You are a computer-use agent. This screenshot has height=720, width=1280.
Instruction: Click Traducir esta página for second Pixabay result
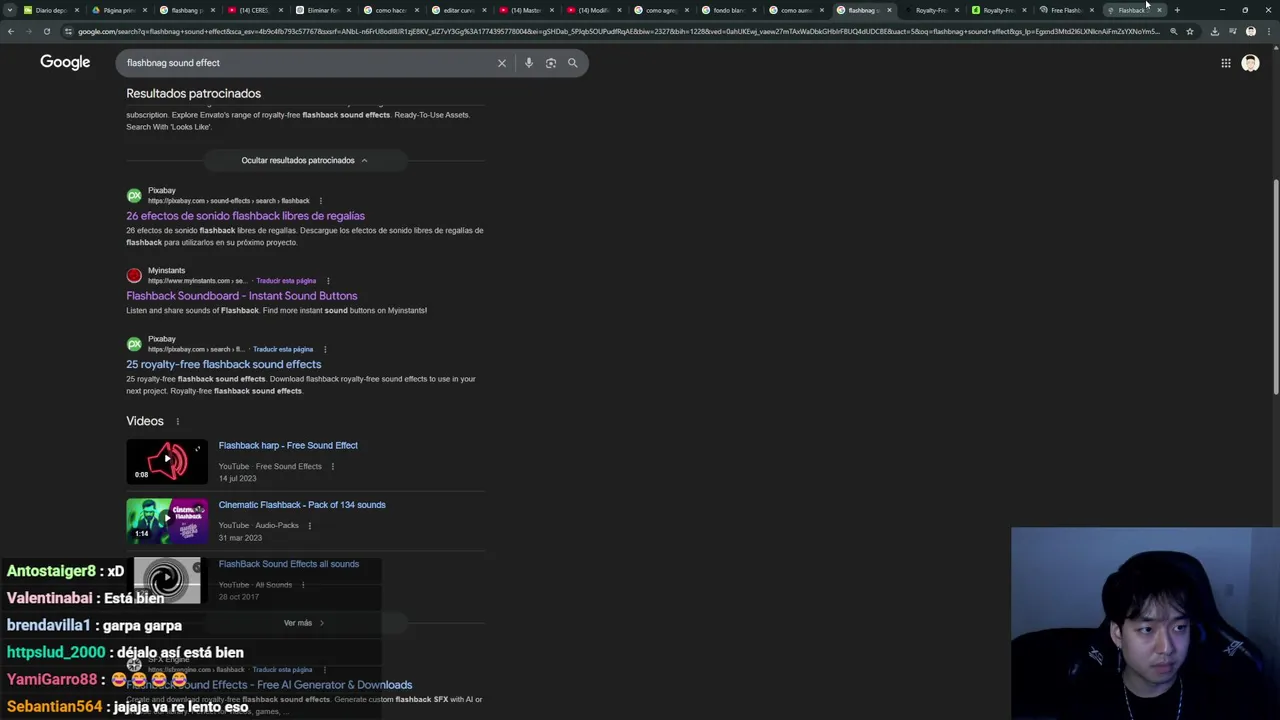[x=283, y=349]
